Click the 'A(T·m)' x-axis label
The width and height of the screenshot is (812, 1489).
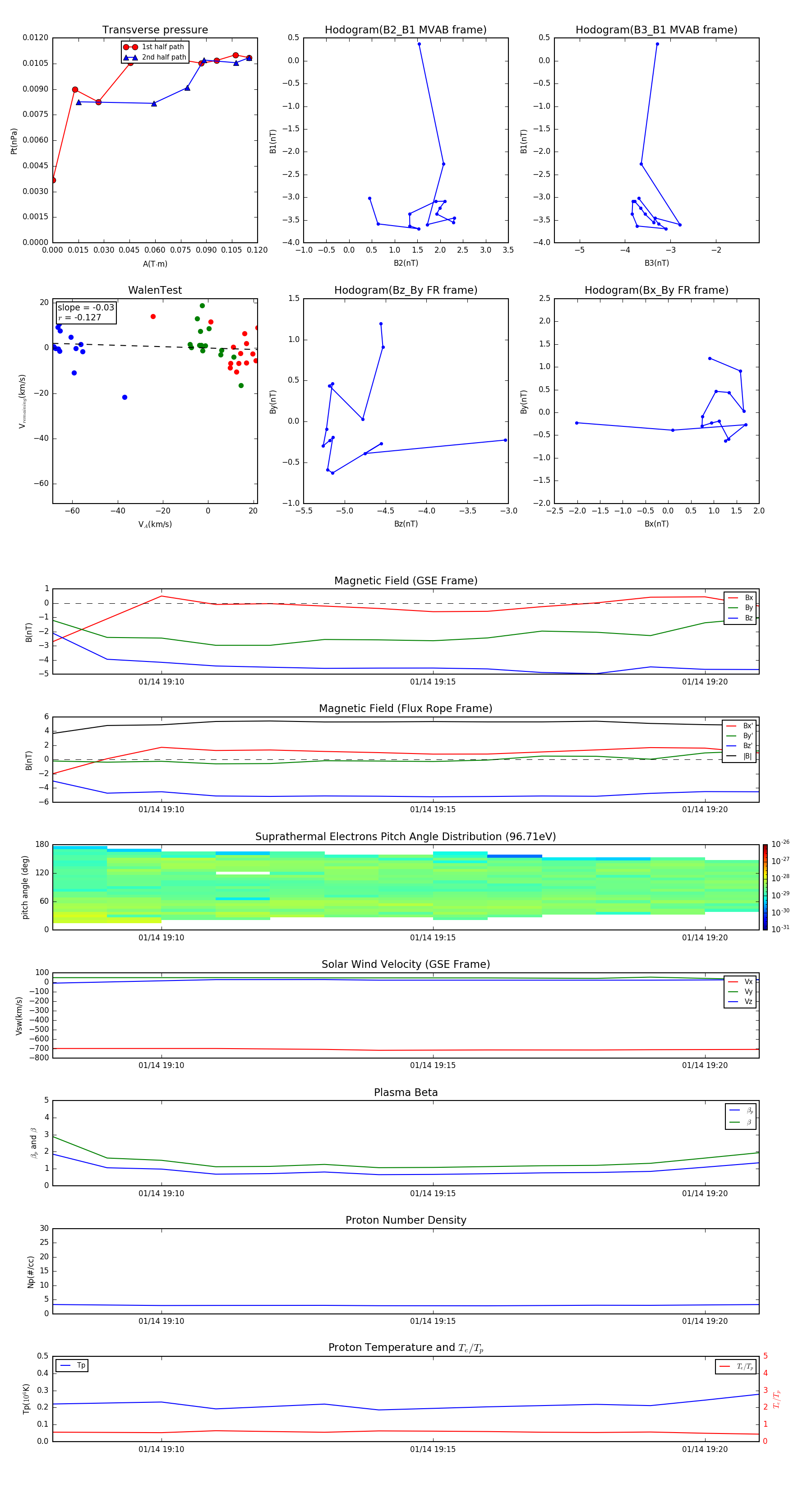155,264
